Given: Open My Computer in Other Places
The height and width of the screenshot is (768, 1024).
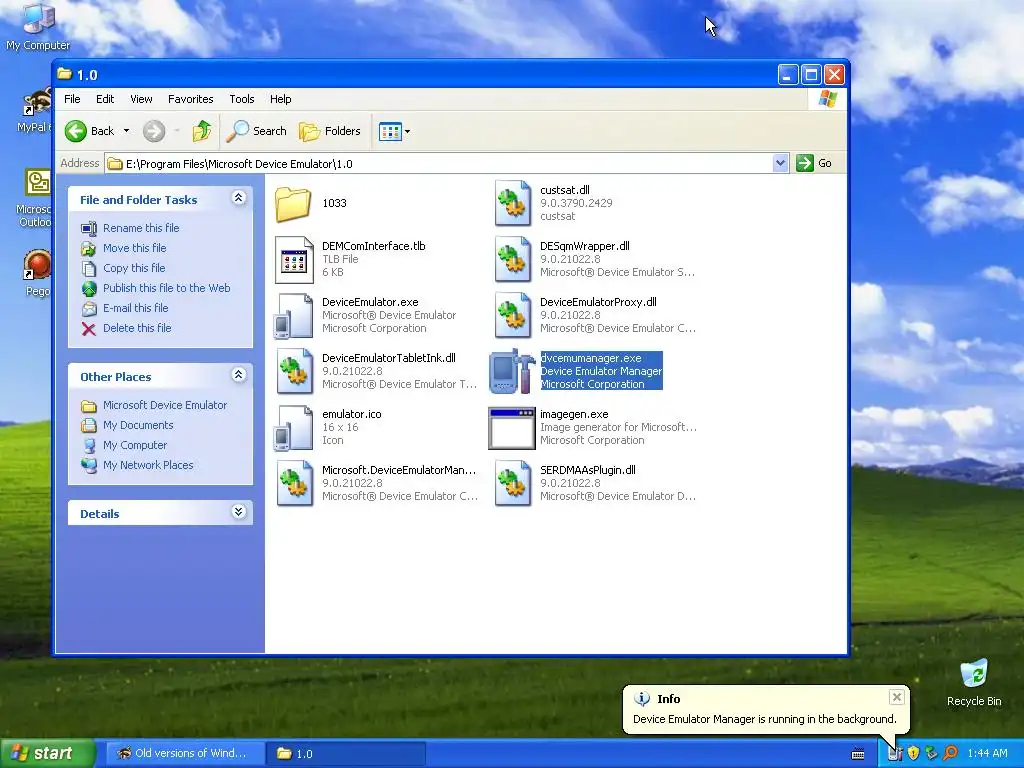Looking at the screenshot, I should pyautogui.click(x=135, y=445).
